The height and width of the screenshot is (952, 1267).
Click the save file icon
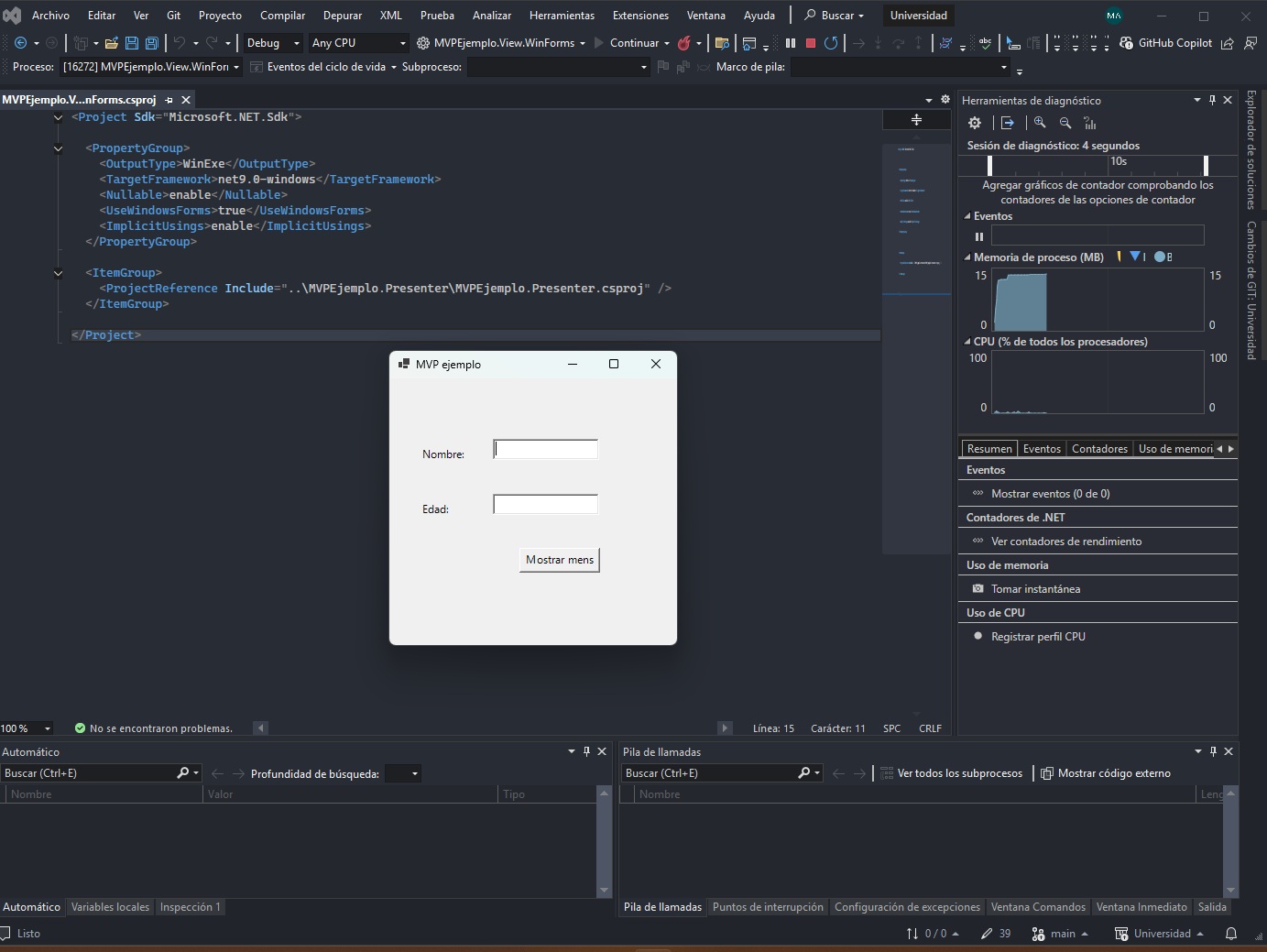point(132,43)
